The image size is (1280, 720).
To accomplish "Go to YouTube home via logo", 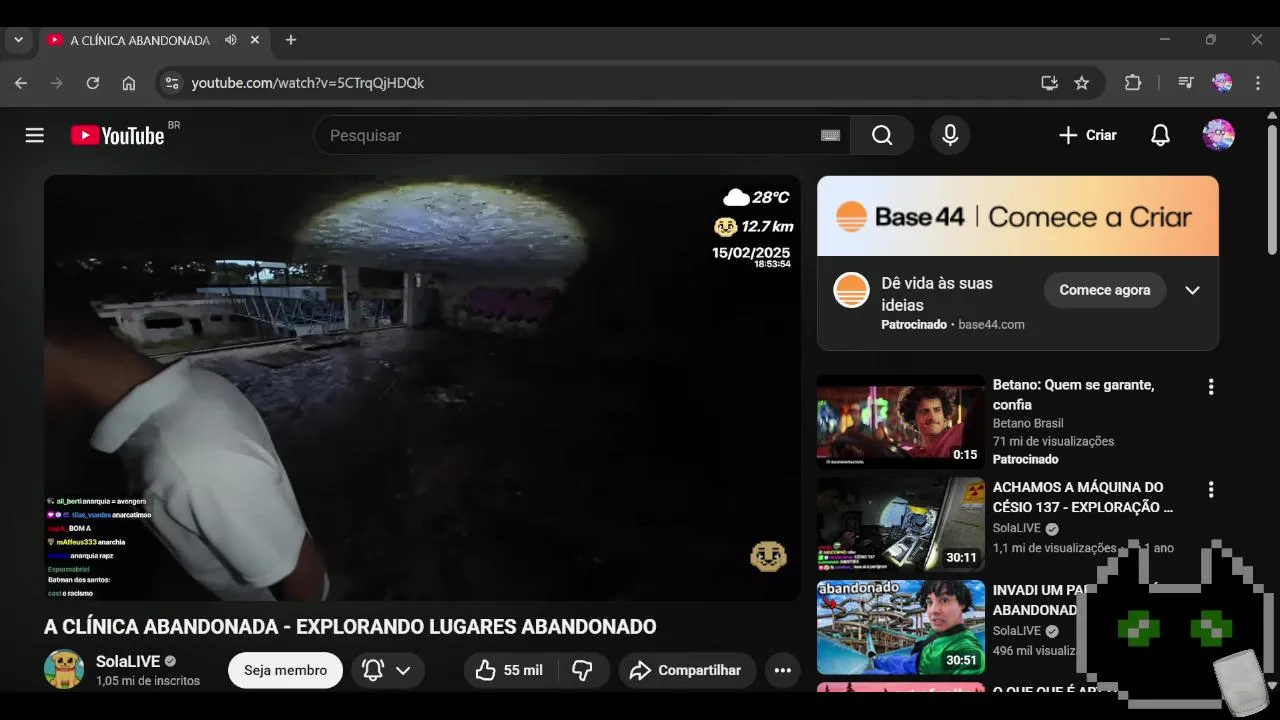I will (x=117, y=135).
